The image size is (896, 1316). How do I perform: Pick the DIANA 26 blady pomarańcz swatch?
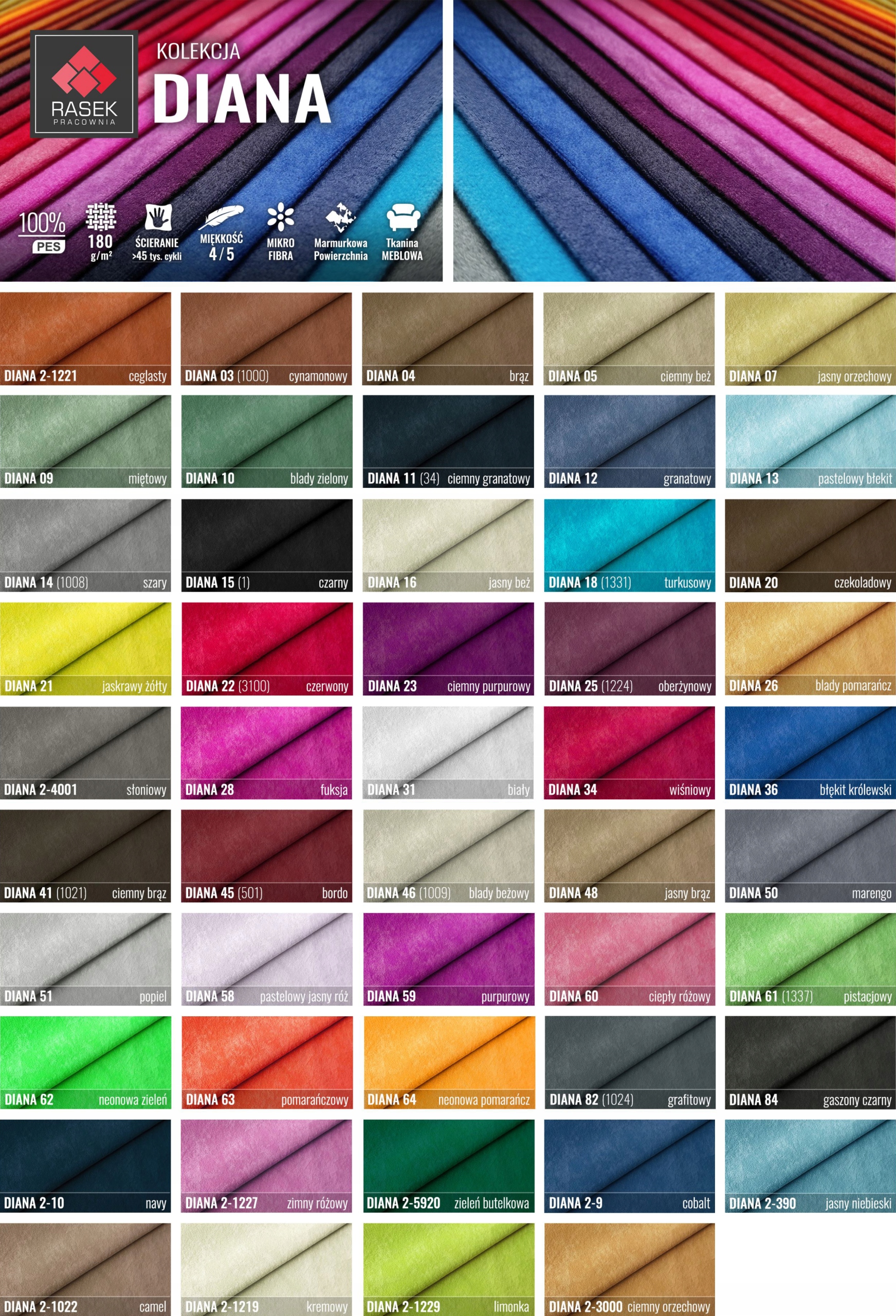point(811,649)
